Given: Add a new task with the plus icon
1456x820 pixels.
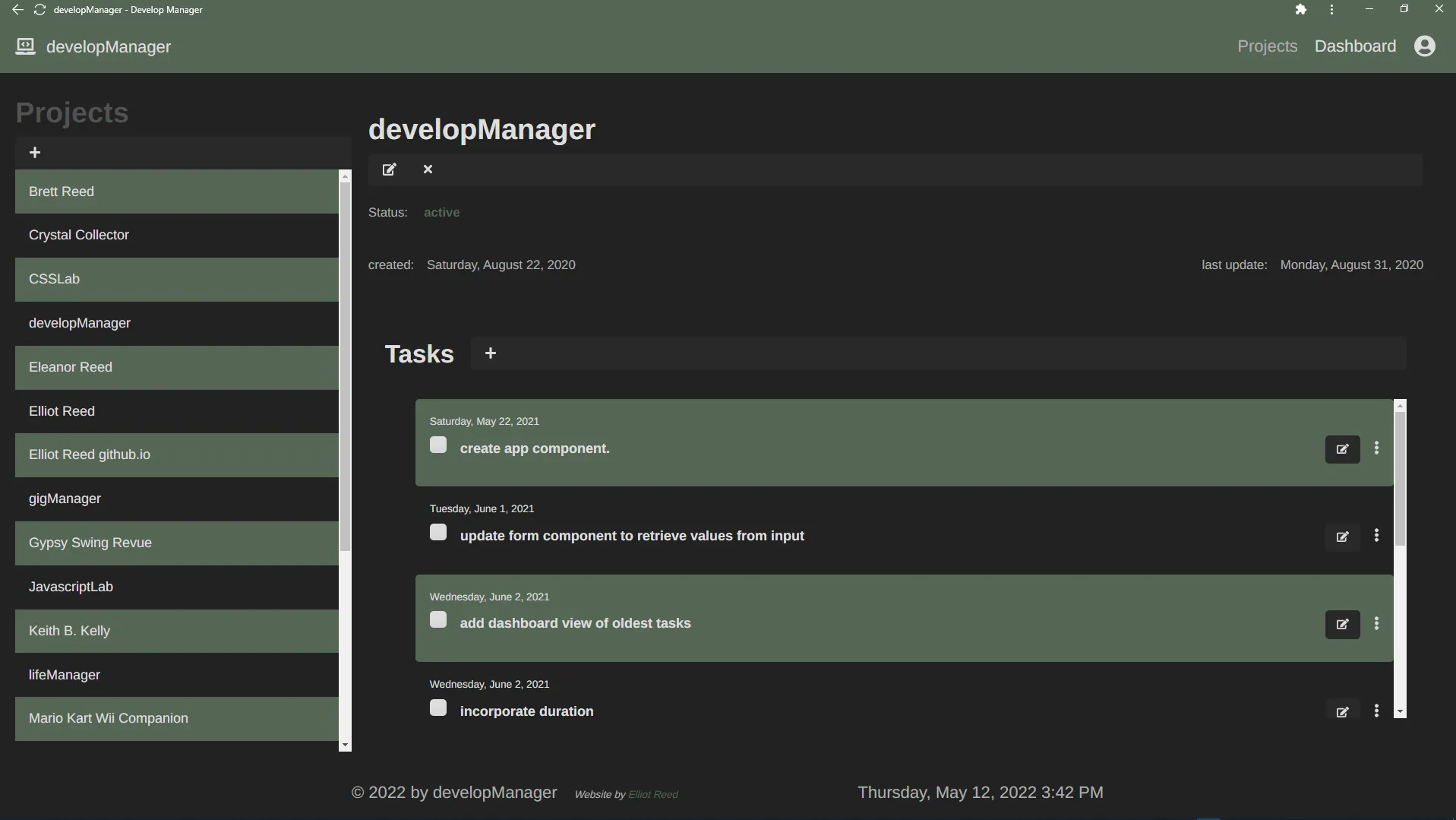Looking at the screenshot, I should pos(490,353).
